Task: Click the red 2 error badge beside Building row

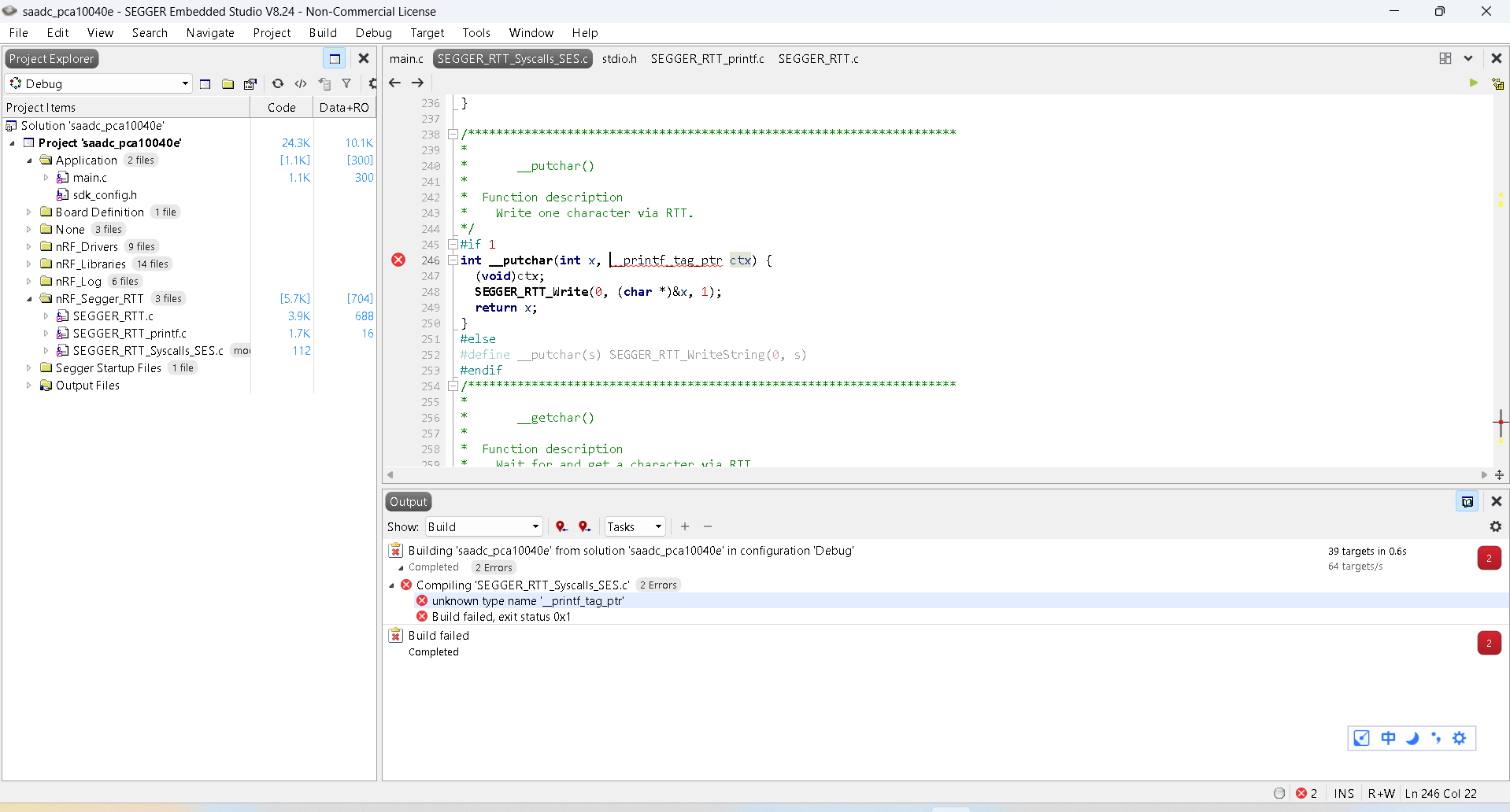Action: tap(1489, 558)
